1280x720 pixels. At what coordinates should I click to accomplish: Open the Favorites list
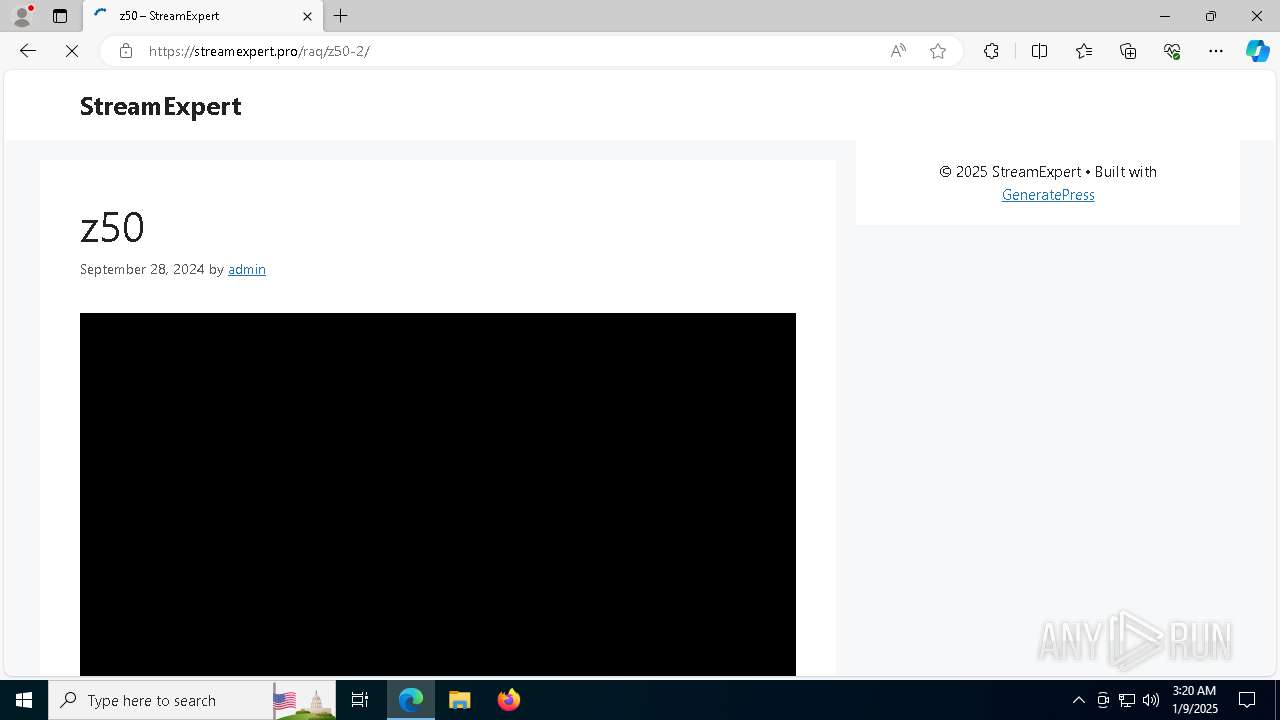click(x=1084, y=51)
